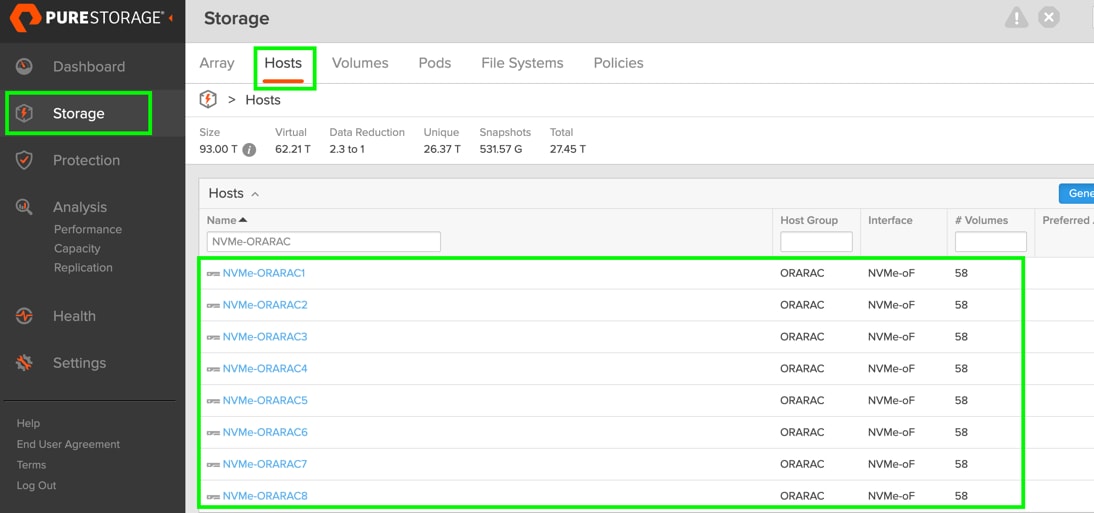Open Settings in the sidebar

(80, 363)
